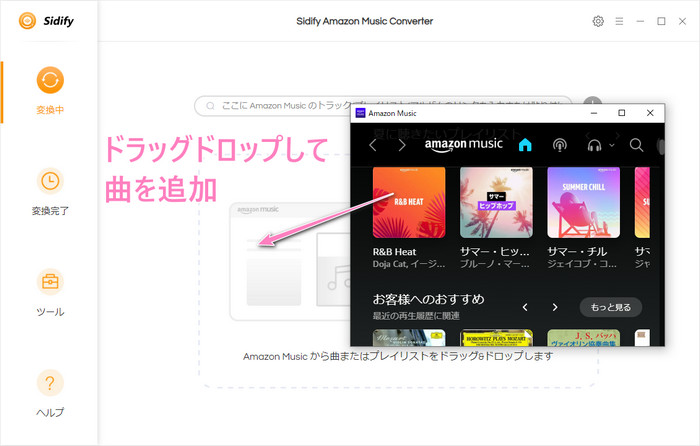
Task: Maximize the Sidify window
Action: coord(661,21)
